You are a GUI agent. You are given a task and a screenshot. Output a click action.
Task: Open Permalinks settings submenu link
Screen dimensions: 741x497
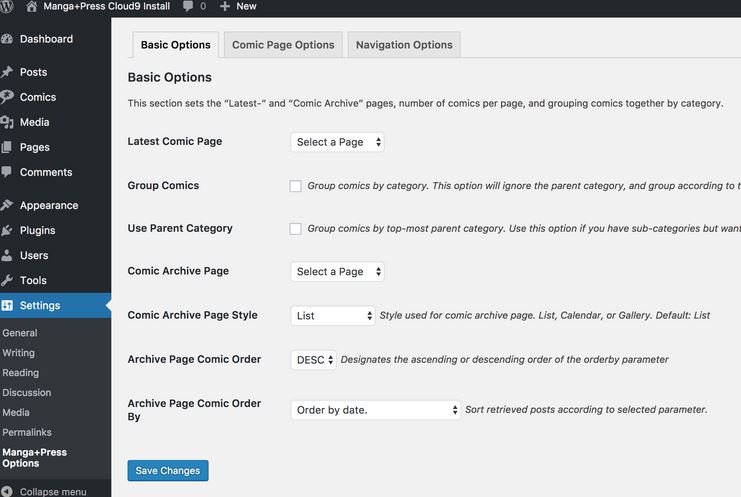[27, 432]
